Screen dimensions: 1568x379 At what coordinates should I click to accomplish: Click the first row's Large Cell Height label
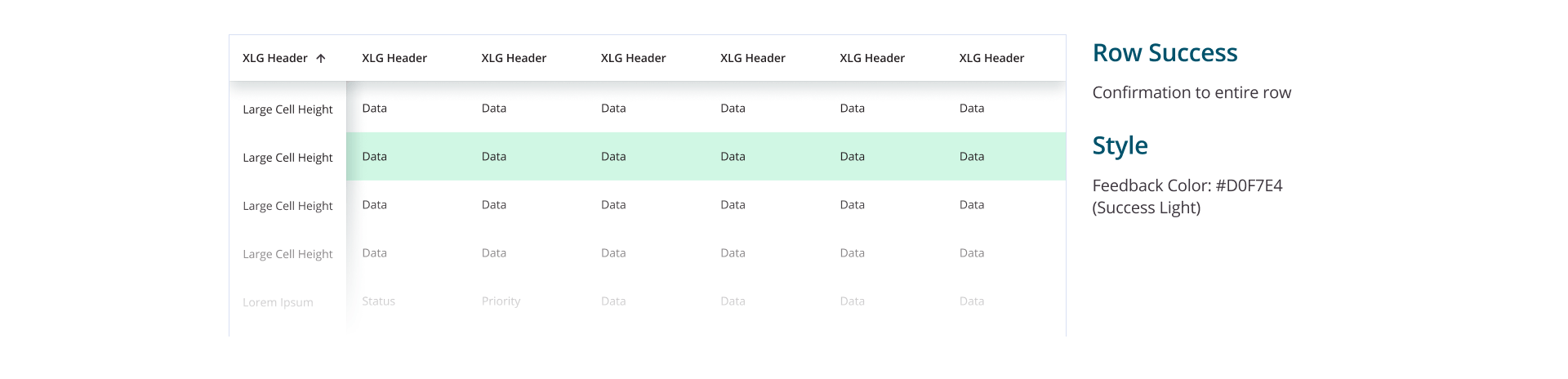pyautogui.click(x=287, y=109)
